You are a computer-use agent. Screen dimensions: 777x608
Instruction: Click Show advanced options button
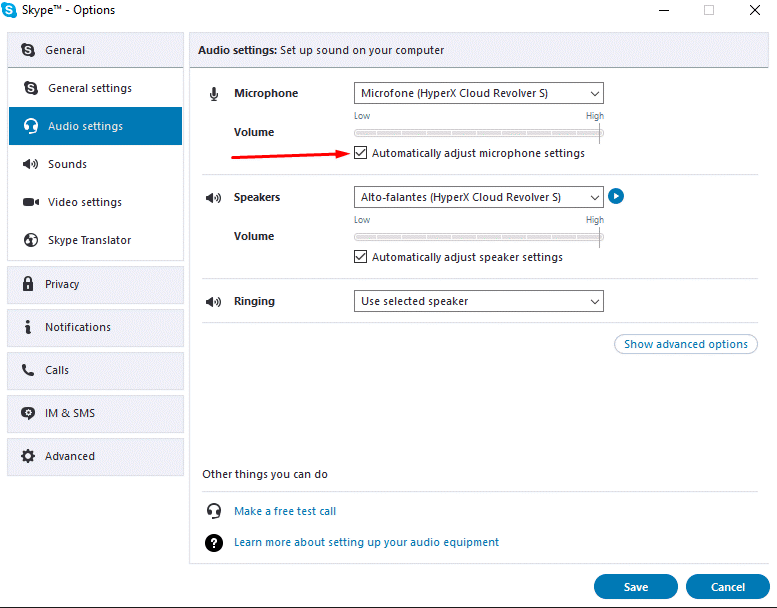click(x=686, y=344)
